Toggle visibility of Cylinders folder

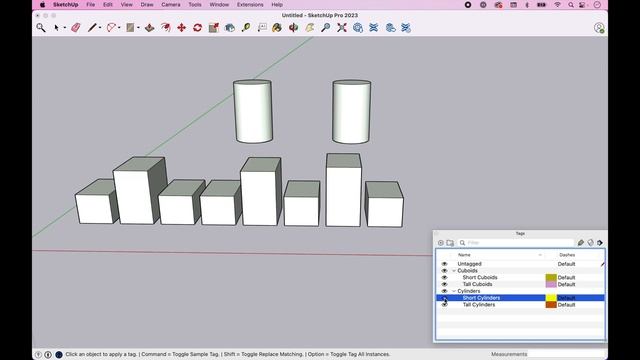[444, 291]
